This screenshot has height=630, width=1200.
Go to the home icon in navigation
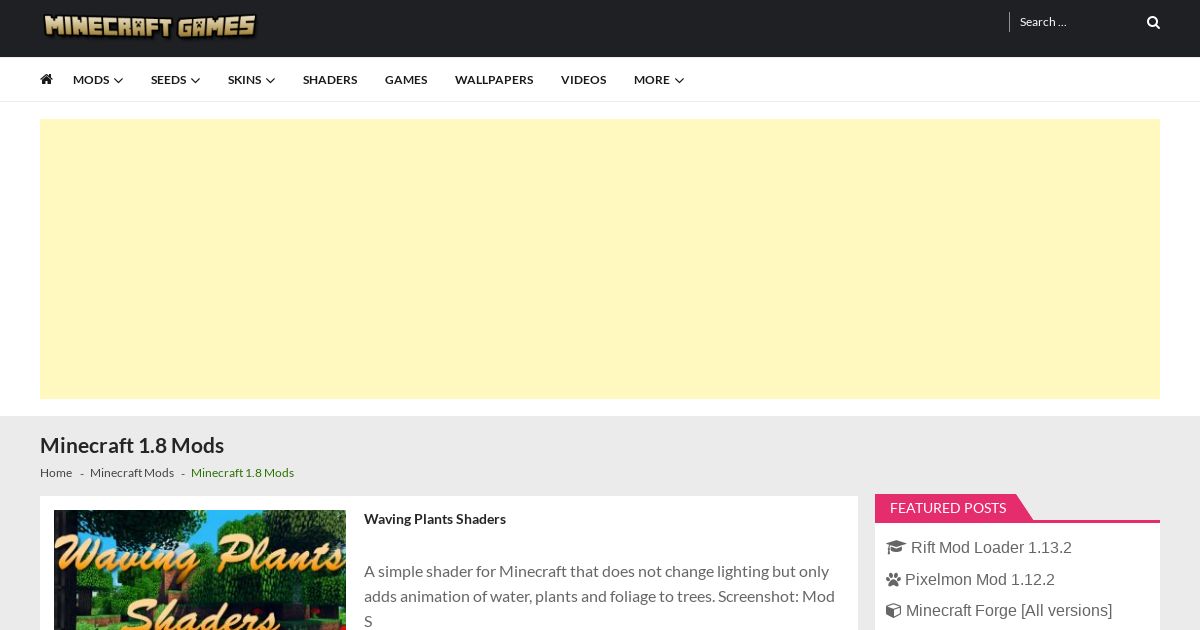click(x=46, y=79)
